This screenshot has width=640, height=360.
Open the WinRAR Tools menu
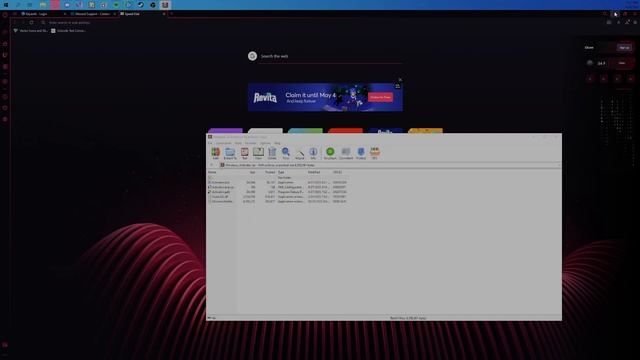tap(238, 143)
